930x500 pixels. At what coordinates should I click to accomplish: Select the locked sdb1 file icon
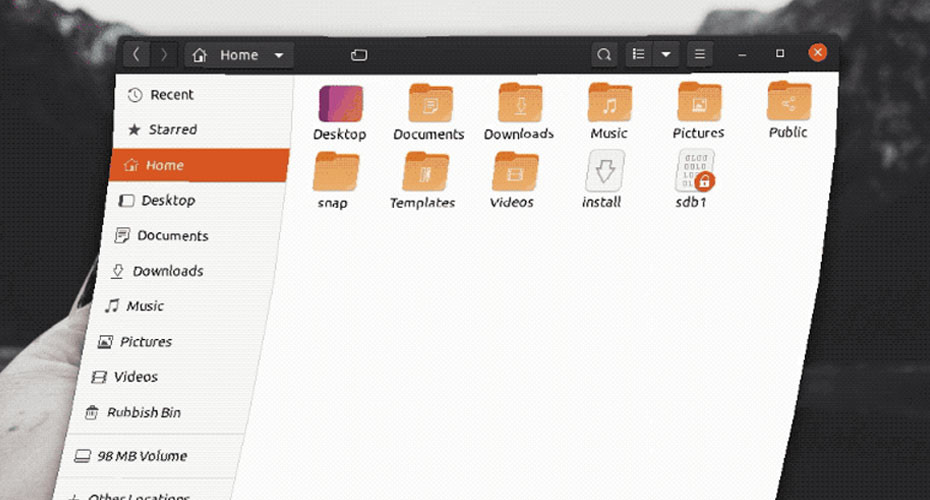click(695, 171)
